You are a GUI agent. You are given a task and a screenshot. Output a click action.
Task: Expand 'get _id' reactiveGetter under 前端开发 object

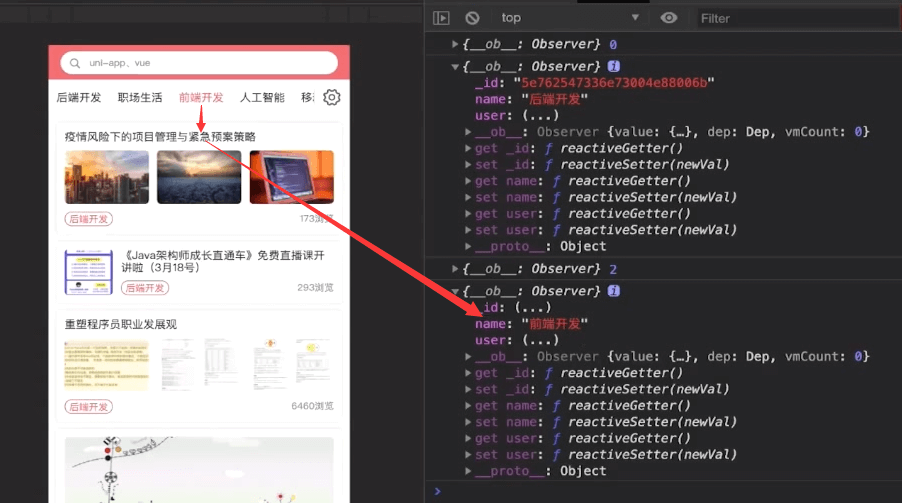coord(468,373)
